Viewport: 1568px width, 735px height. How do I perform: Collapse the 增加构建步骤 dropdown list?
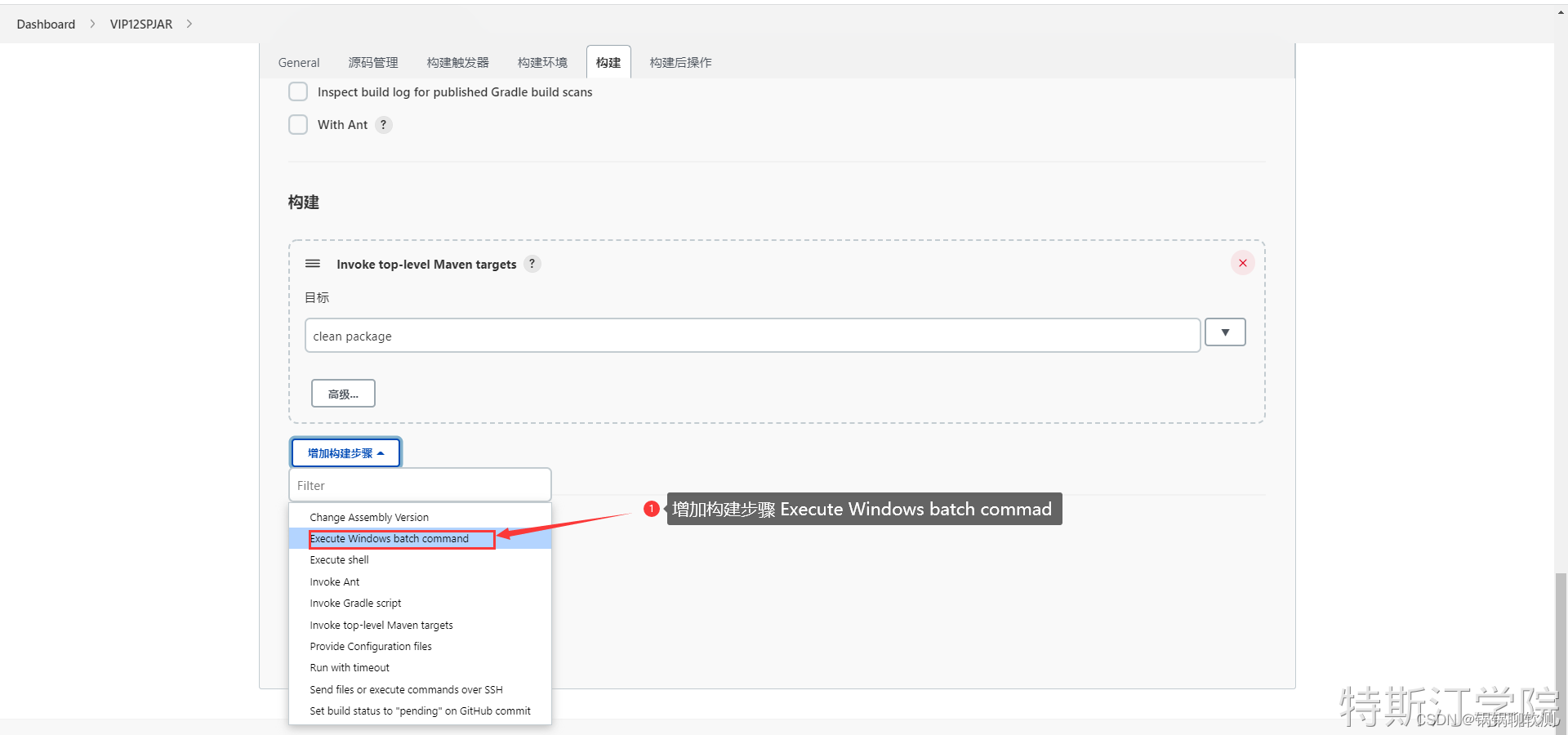click(345, 452)
